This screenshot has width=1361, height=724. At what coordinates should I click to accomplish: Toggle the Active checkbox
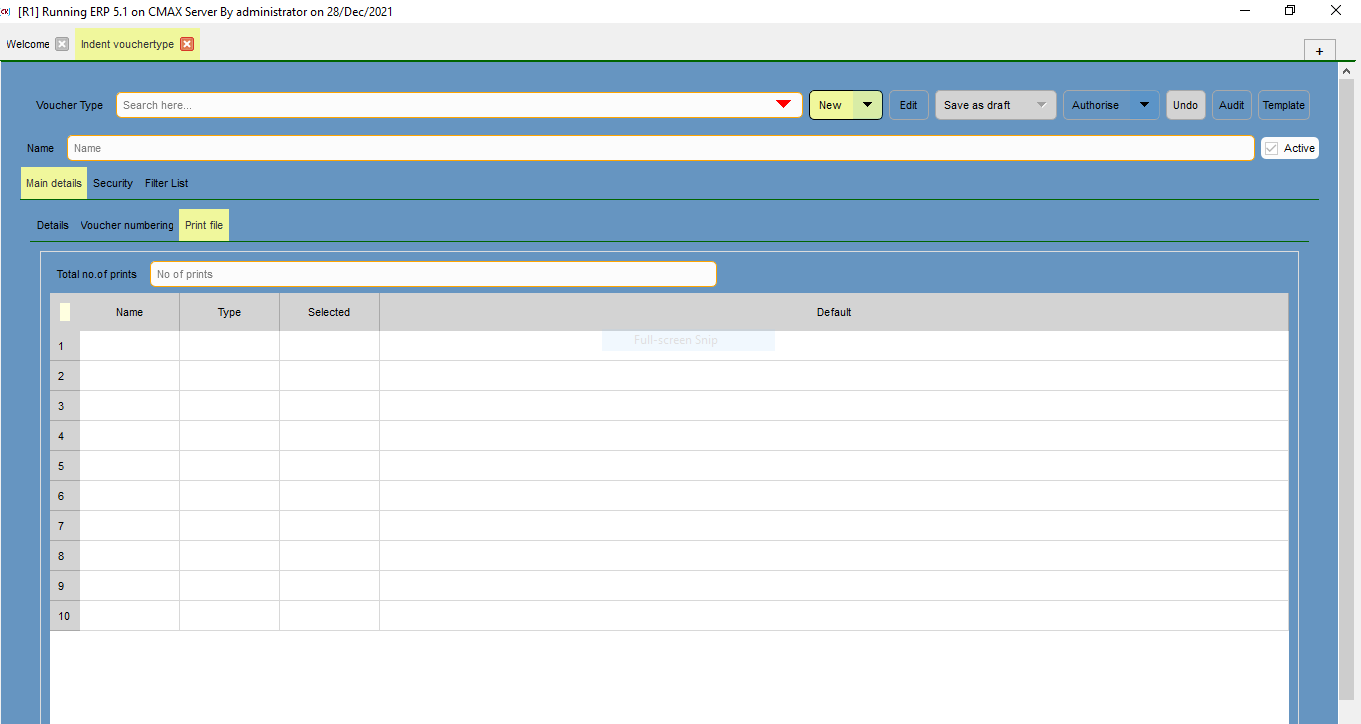click(1272, 148)
